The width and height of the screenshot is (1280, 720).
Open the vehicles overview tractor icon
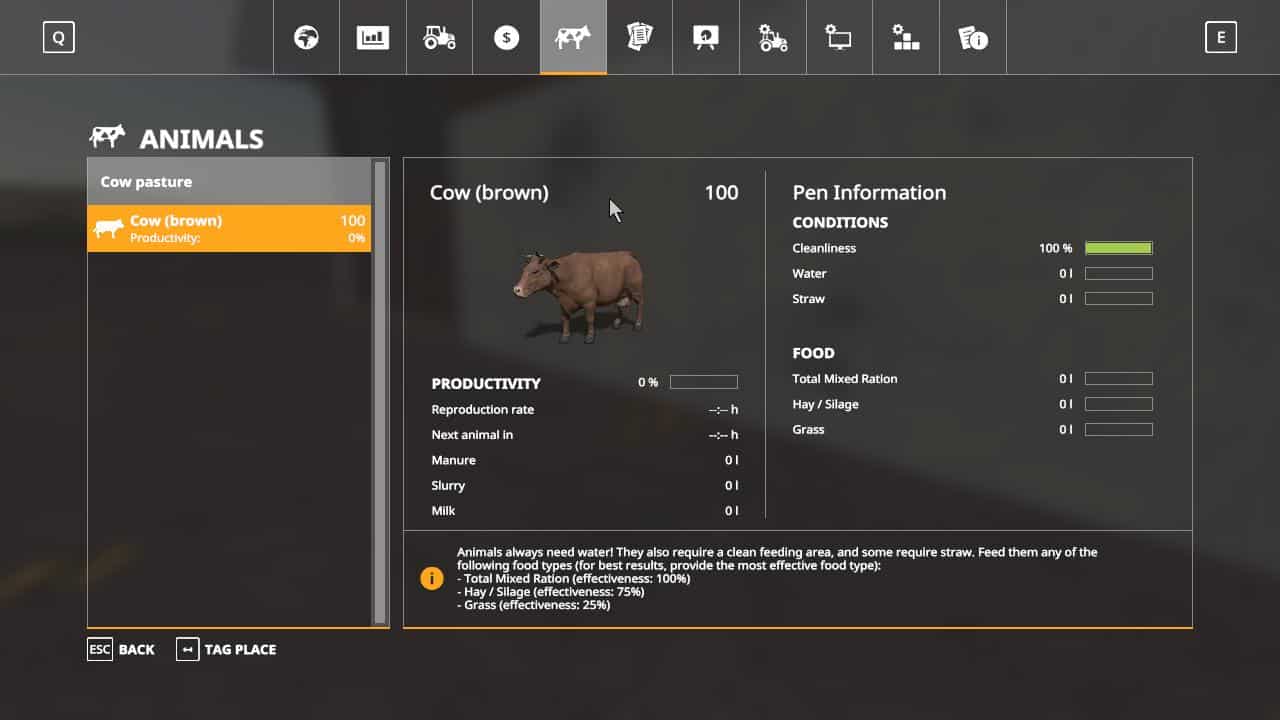[x=439, y=38]
